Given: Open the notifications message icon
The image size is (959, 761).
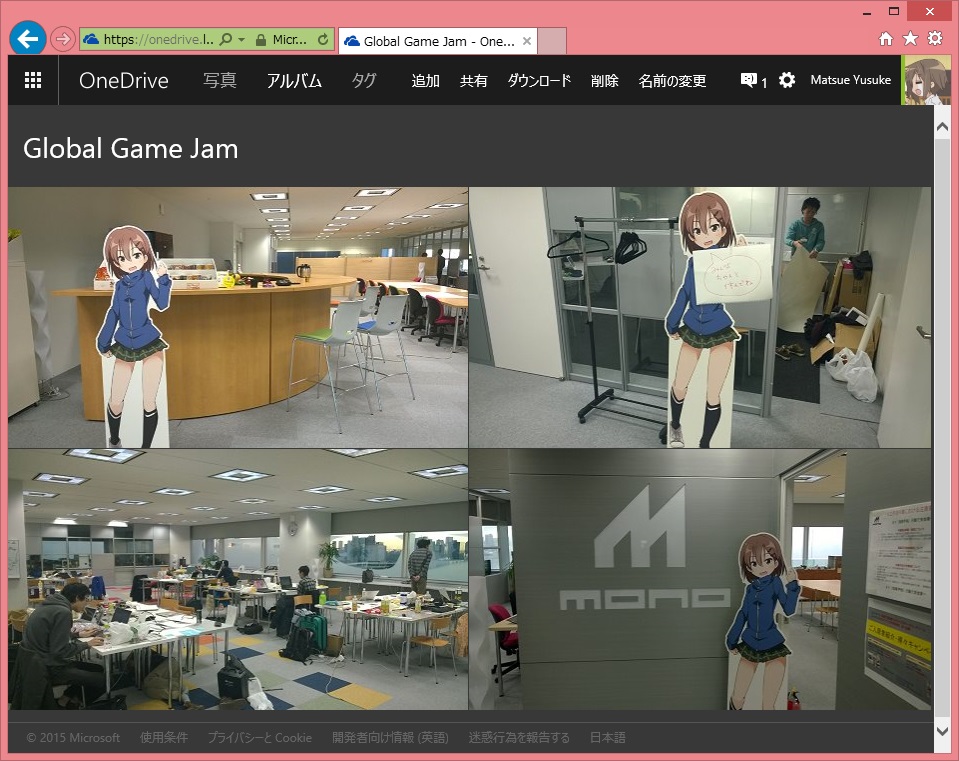Looking at the screenshot, I should coord(749,80).
